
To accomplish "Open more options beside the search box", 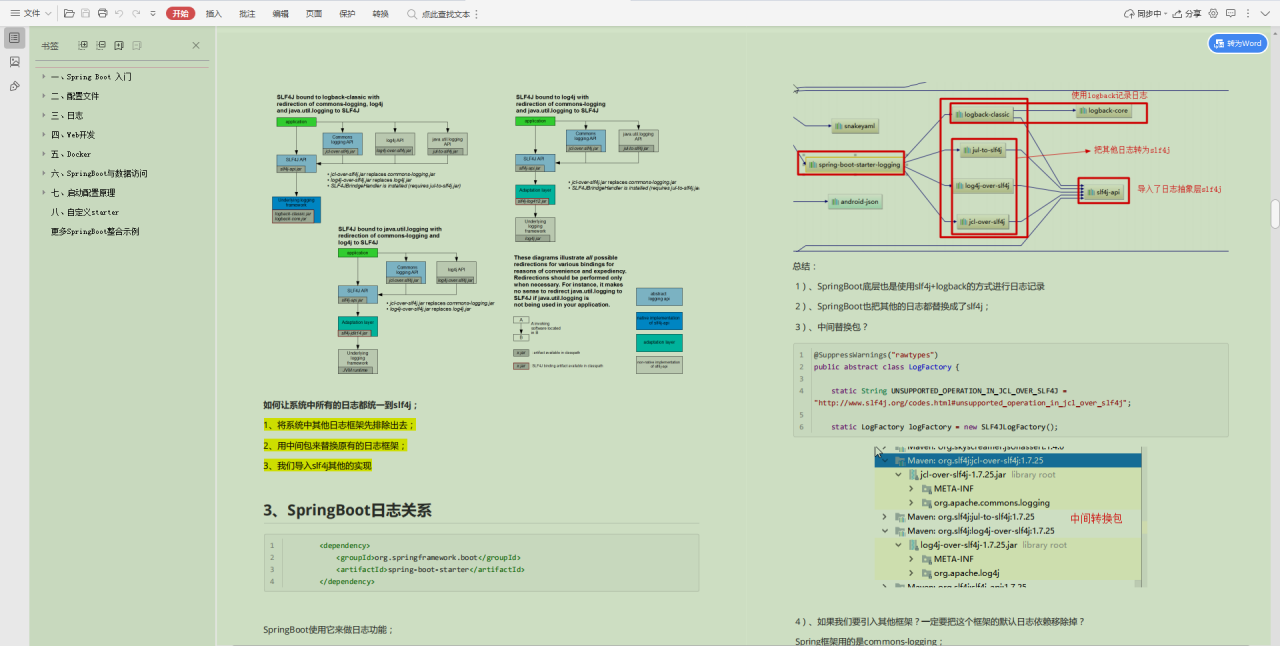I will click(476, 14).
